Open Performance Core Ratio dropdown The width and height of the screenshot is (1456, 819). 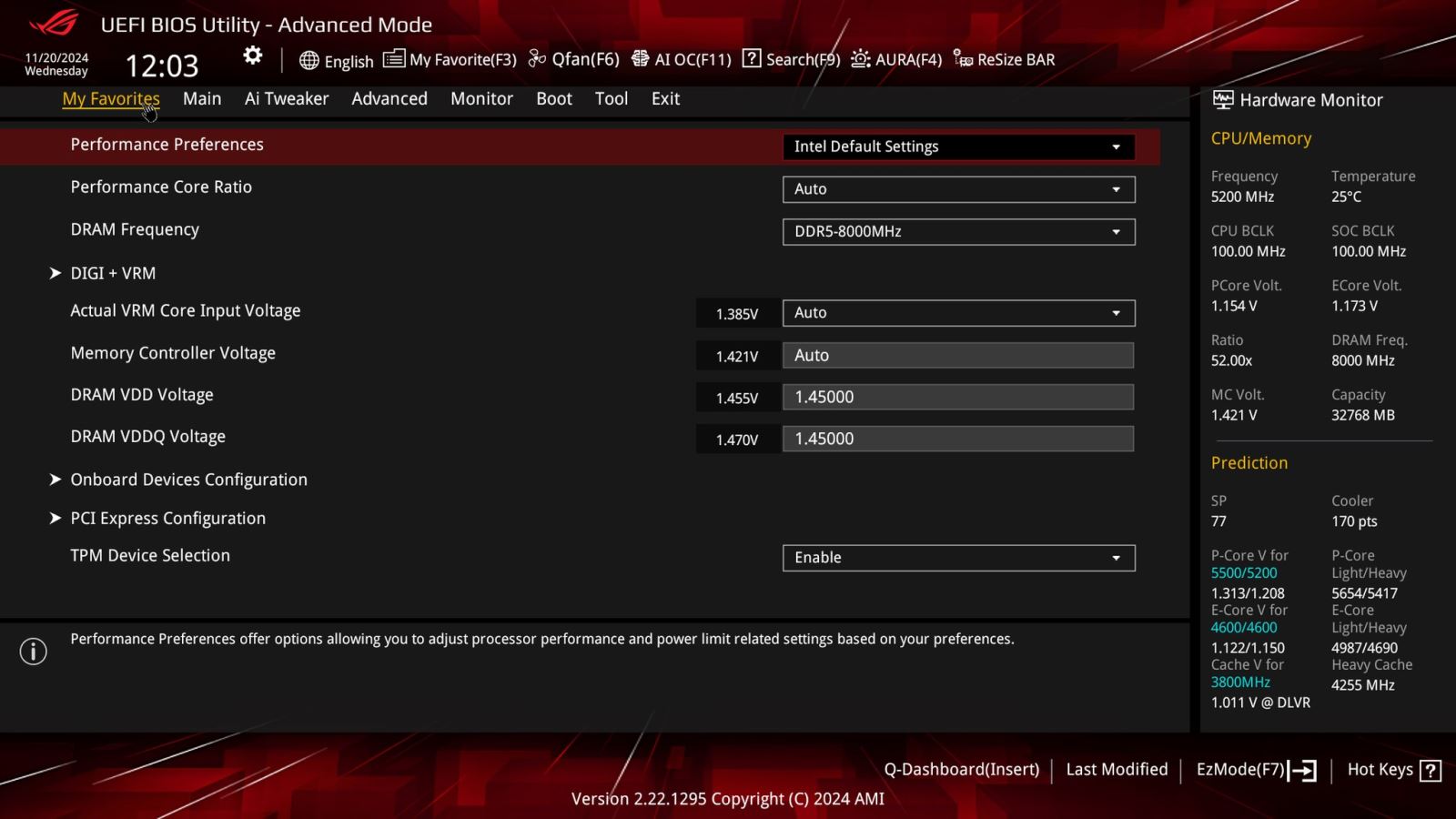[x=958, y=189]
